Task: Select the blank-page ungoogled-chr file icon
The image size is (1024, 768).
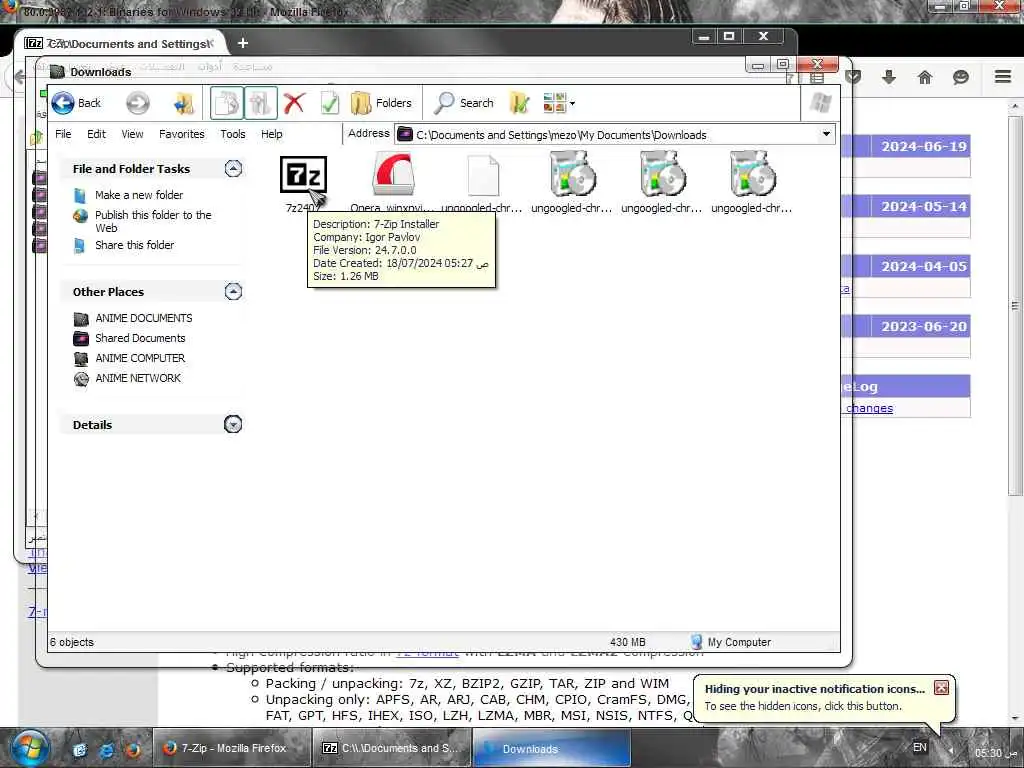Action: [483, 175]
